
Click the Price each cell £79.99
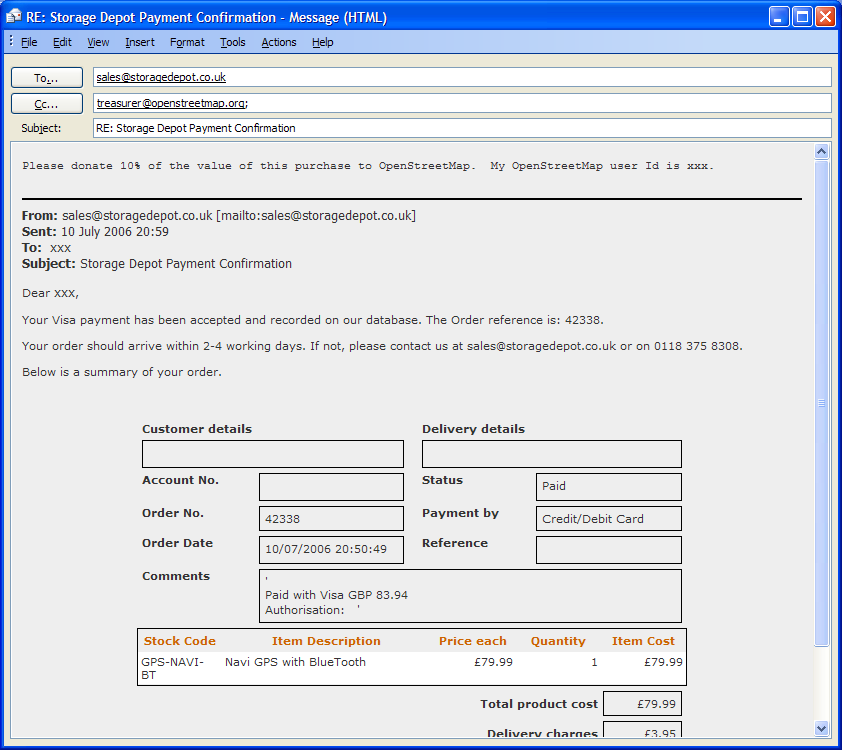pyautogui.click(x=493, y=662)
